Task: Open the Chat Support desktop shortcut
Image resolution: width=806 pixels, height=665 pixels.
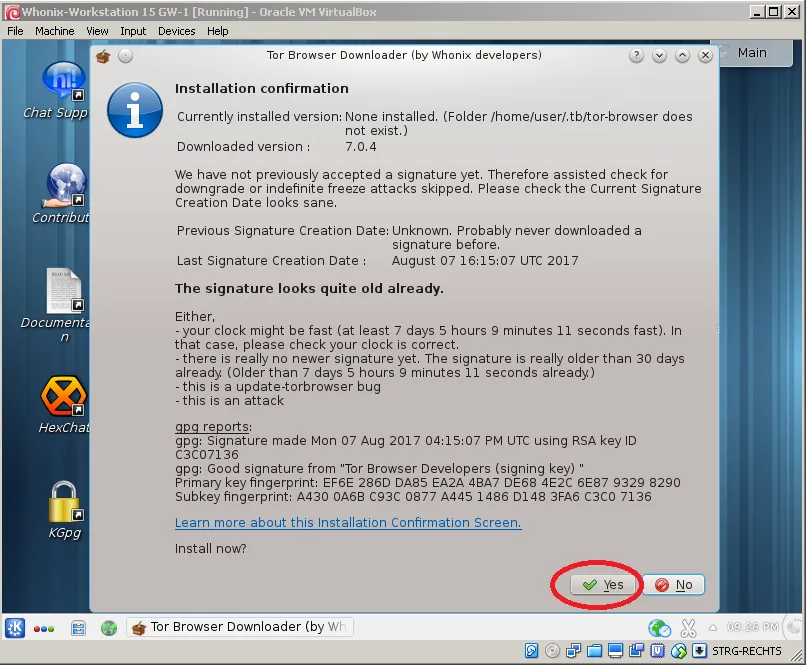Action: pyautogui.click(x=63, y=90)
